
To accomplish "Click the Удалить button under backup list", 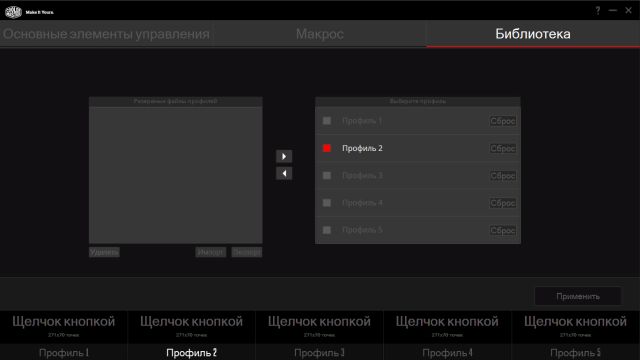I will click(104, 252).
